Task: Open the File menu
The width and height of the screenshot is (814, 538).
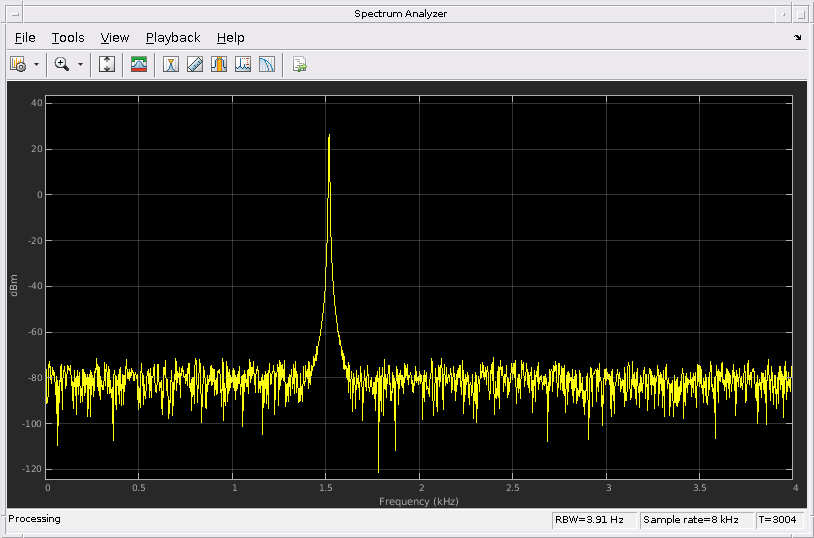Action: click(25, 38)
